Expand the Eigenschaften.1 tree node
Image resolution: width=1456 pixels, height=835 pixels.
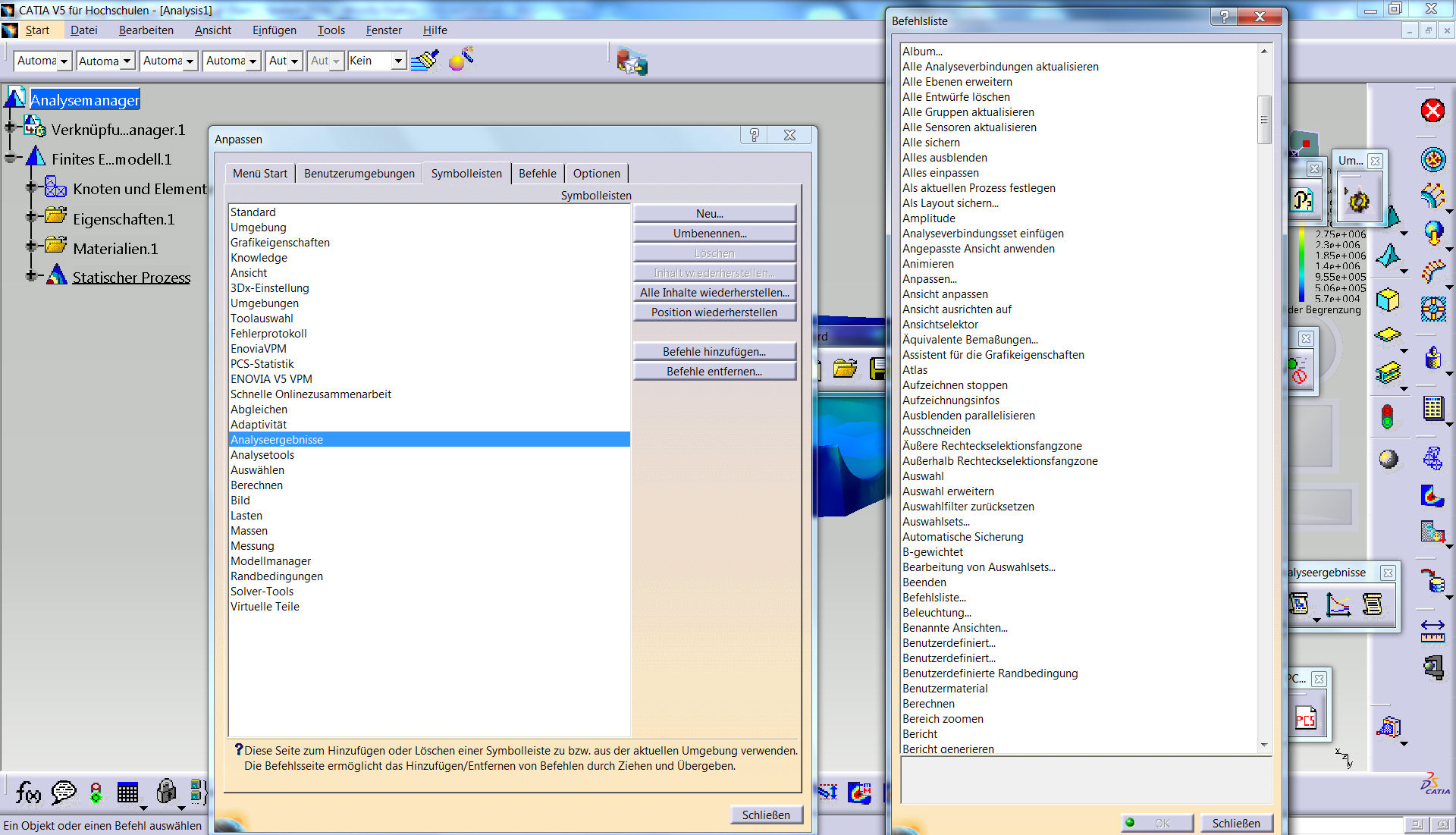[31, 216]
